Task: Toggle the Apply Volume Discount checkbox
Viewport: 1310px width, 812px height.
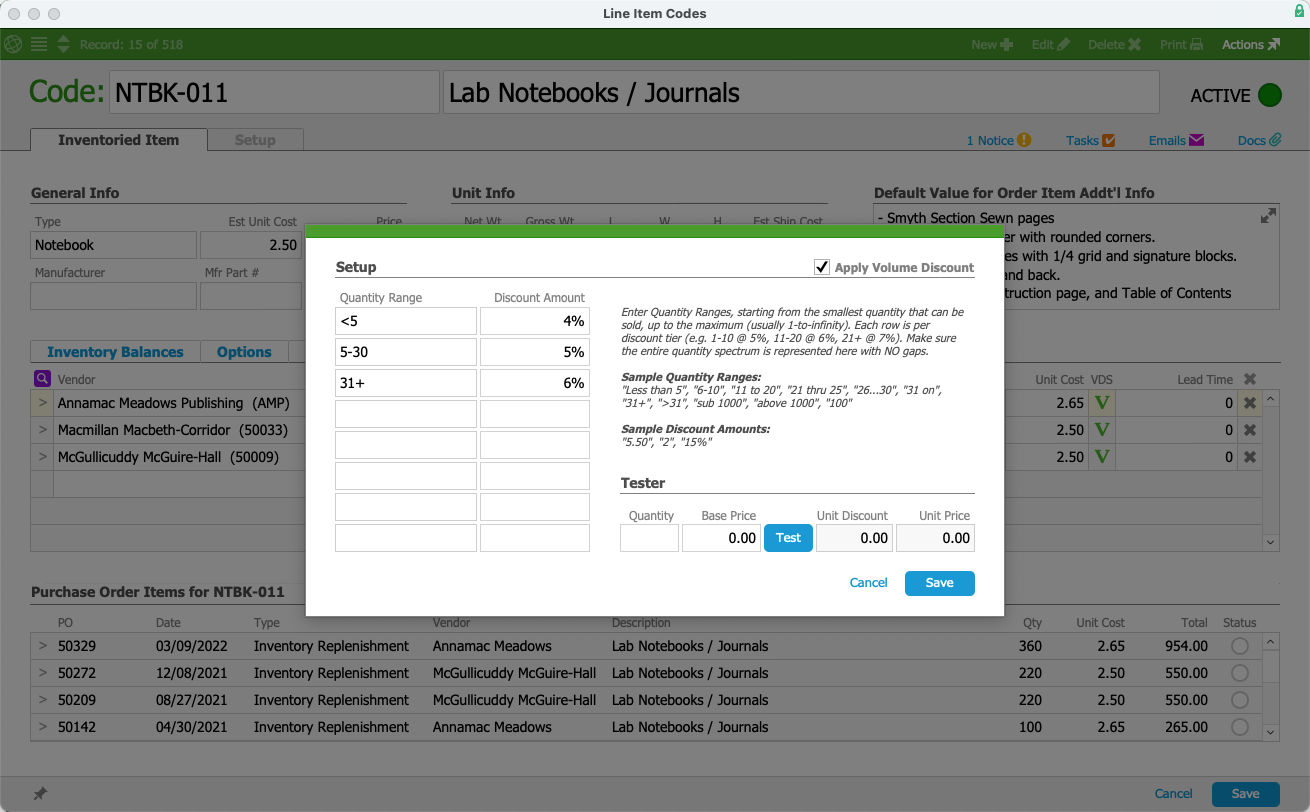Action: [x=822, y=267]
